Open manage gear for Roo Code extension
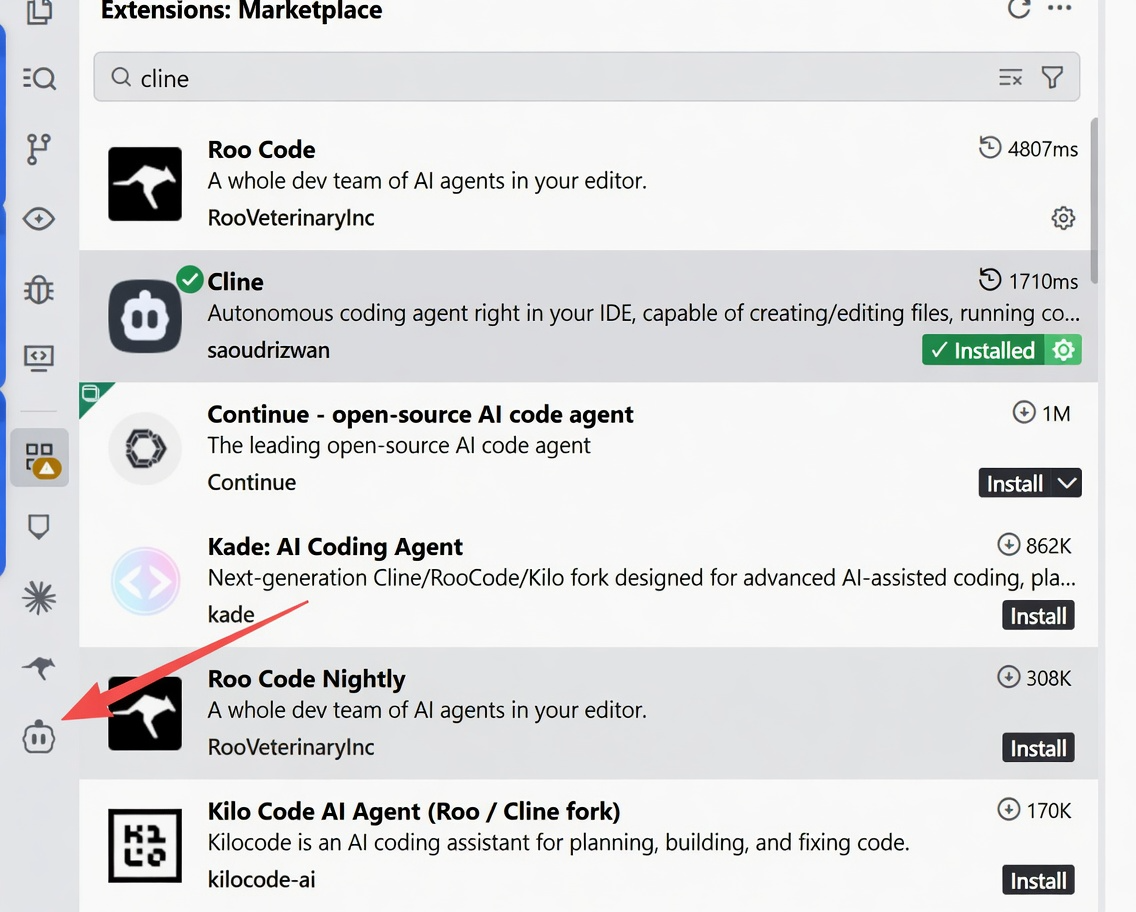This screenshot has width=1136, height=912. point(1063,217)
